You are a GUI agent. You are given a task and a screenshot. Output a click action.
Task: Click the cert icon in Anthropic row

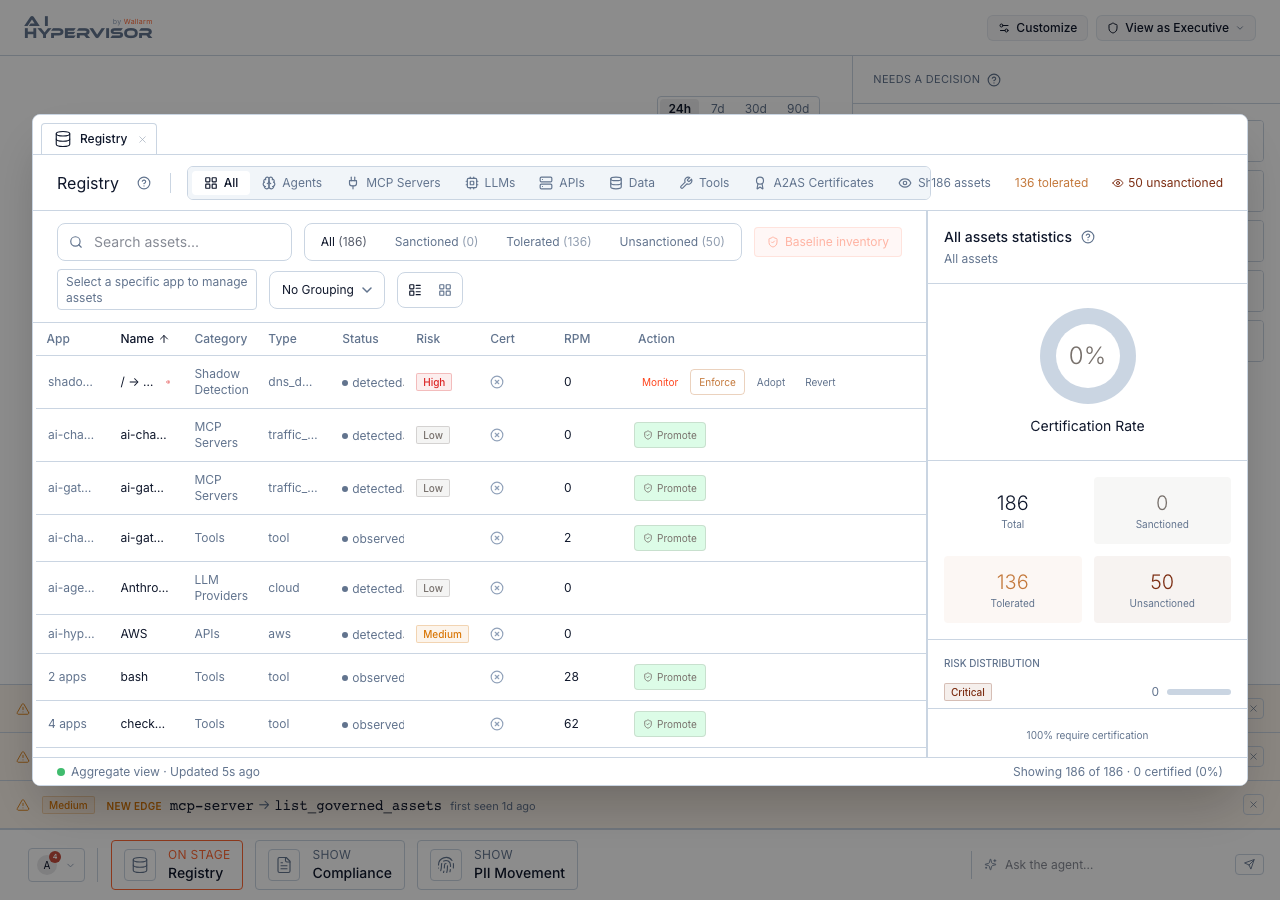click(497, 588)
